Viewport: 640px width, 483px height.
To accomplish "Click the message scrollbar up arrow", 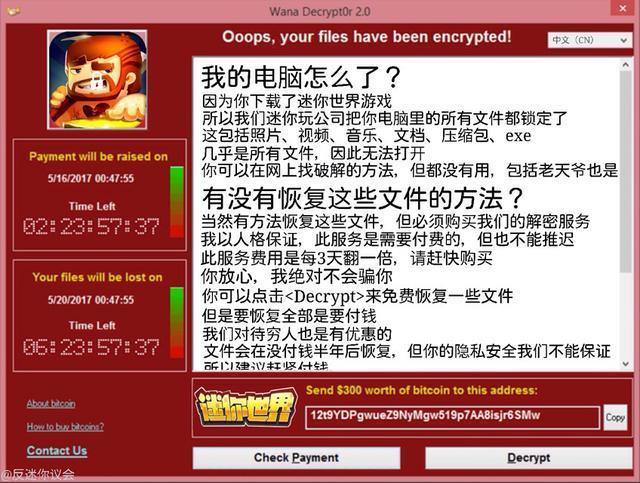I will (x=626, y=65).
